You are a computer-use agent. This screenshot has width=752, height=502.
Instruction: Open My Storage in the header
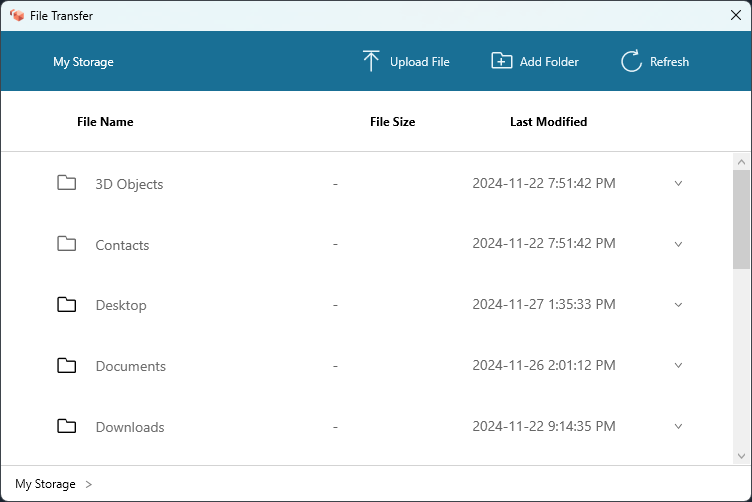(83, 62)
